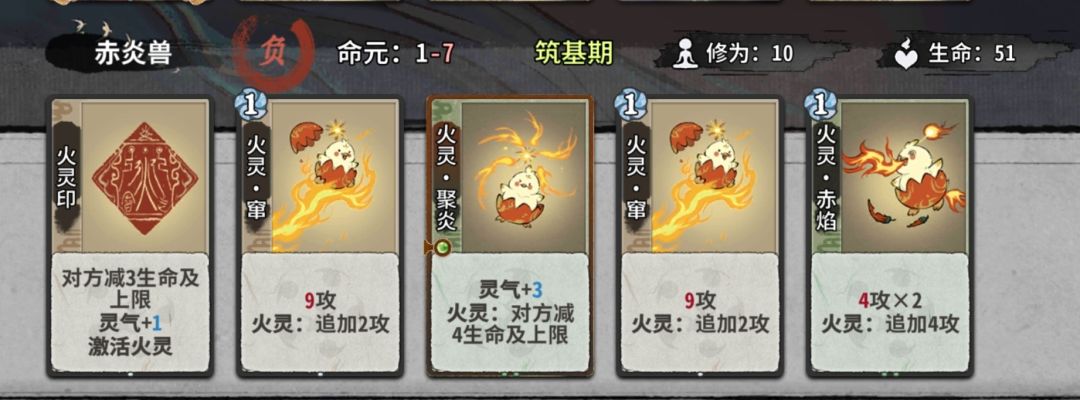Click the qi cost badge on second 火灵·窜 card
Image resolution: width=1080 pixels, height=400 pixels.
click(x=630, y=105)
